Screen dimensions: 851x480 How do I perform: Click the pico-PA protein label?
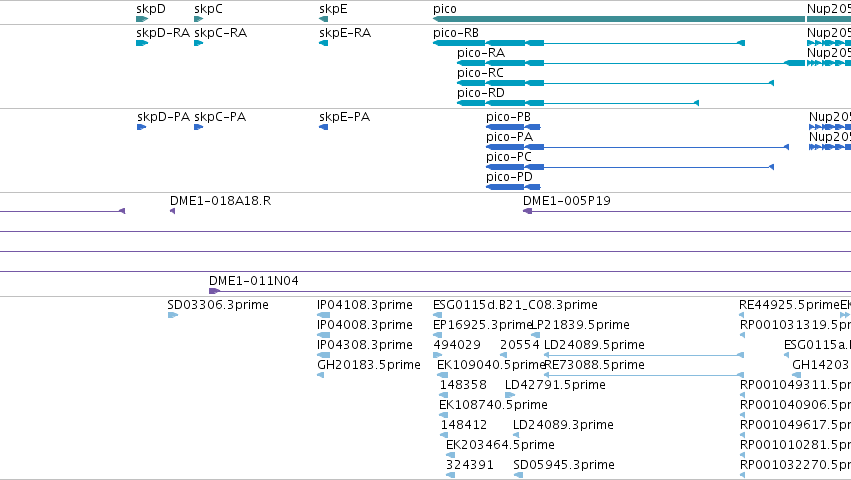tap(510, 137)
